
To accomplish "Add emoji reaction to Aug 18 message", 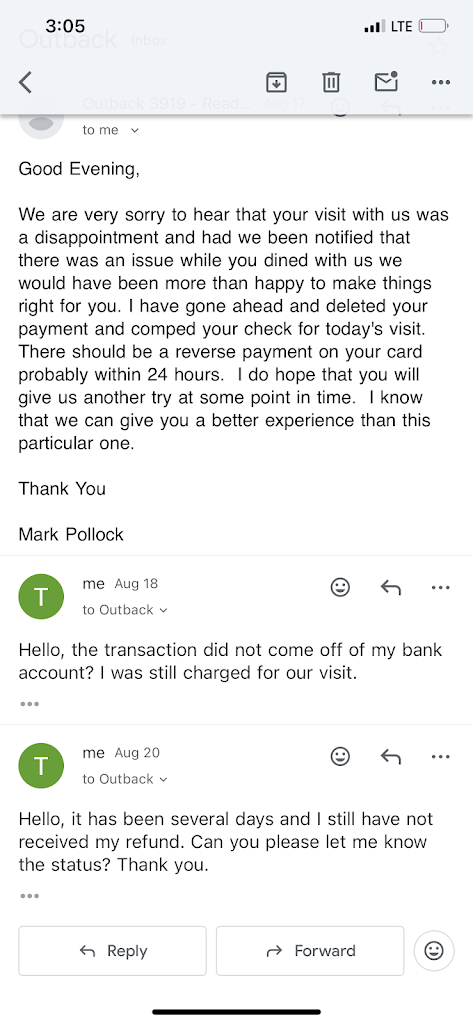I will tap(340, 588).
